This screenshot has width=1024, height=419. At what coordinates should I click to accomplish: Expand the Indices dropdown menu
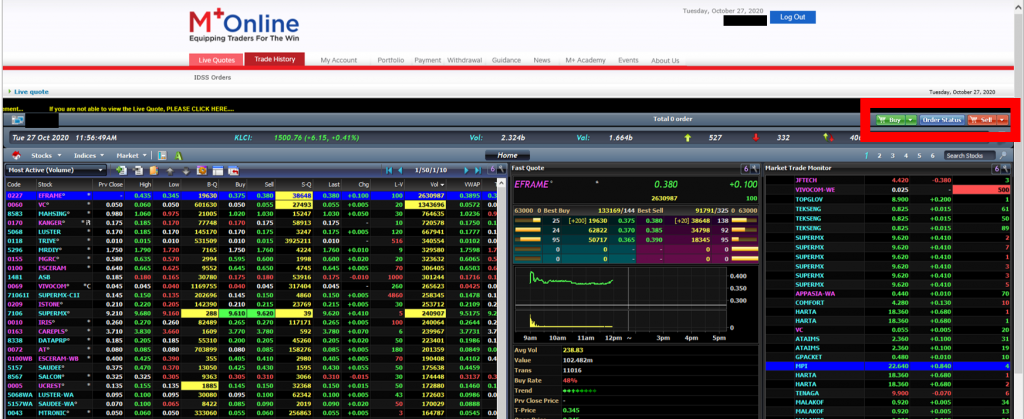point(87,155)
